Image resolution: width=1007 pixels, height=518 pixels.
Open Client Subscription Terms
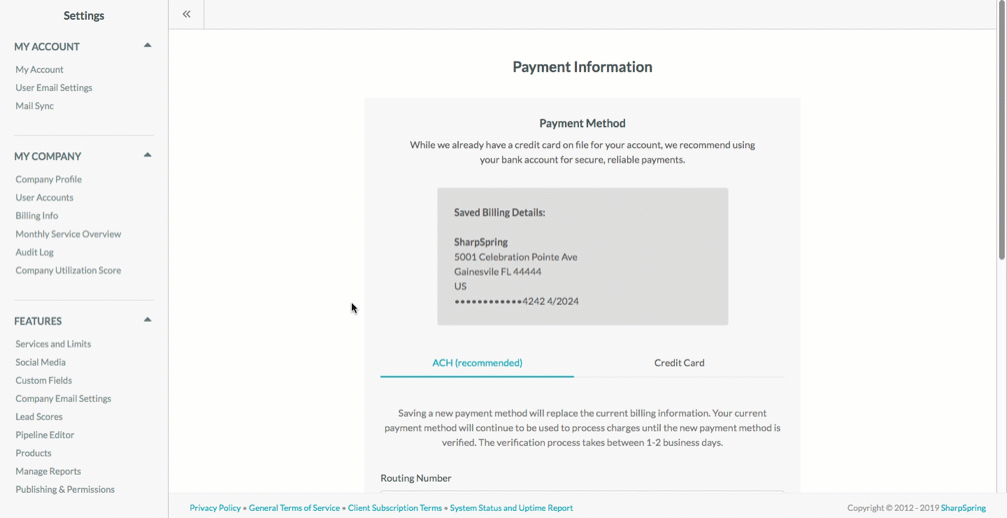(x=395, y=508)
